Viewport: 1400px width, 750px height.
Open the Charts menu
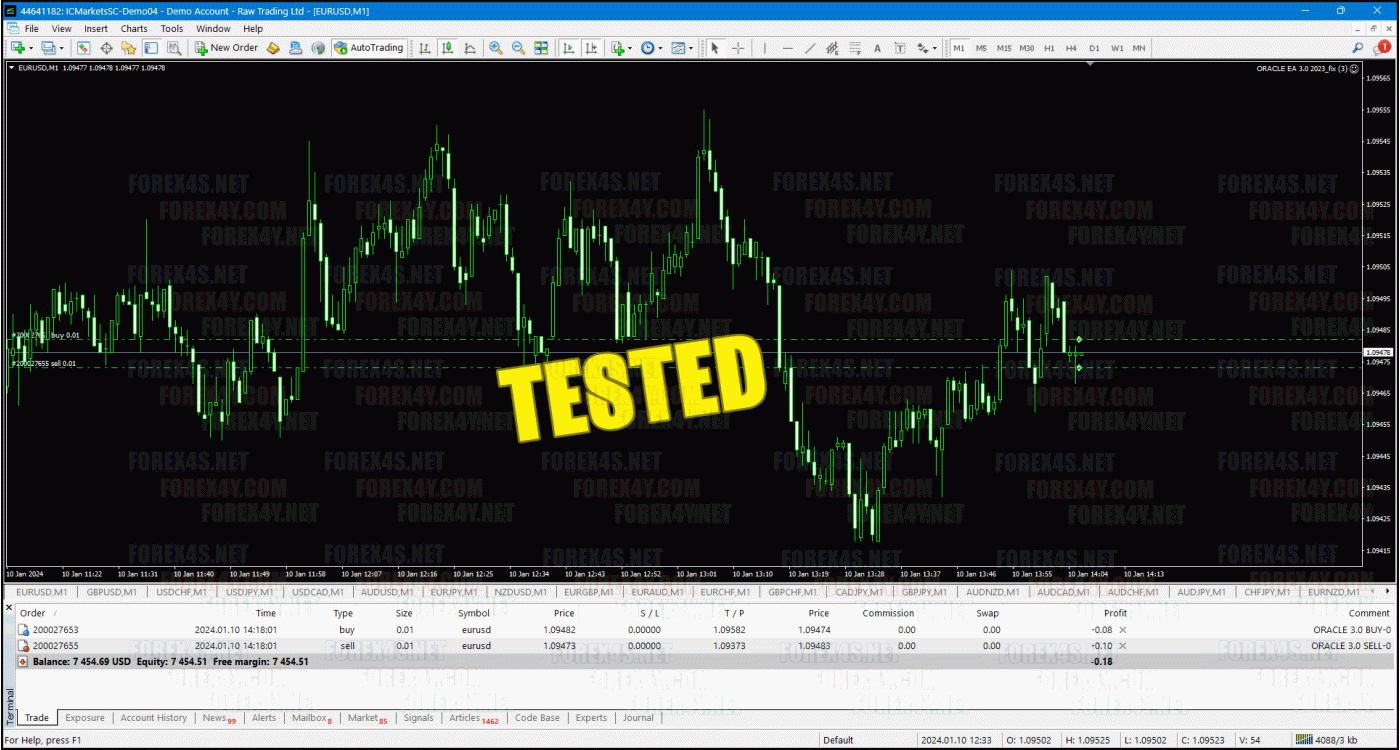[134, 29]
